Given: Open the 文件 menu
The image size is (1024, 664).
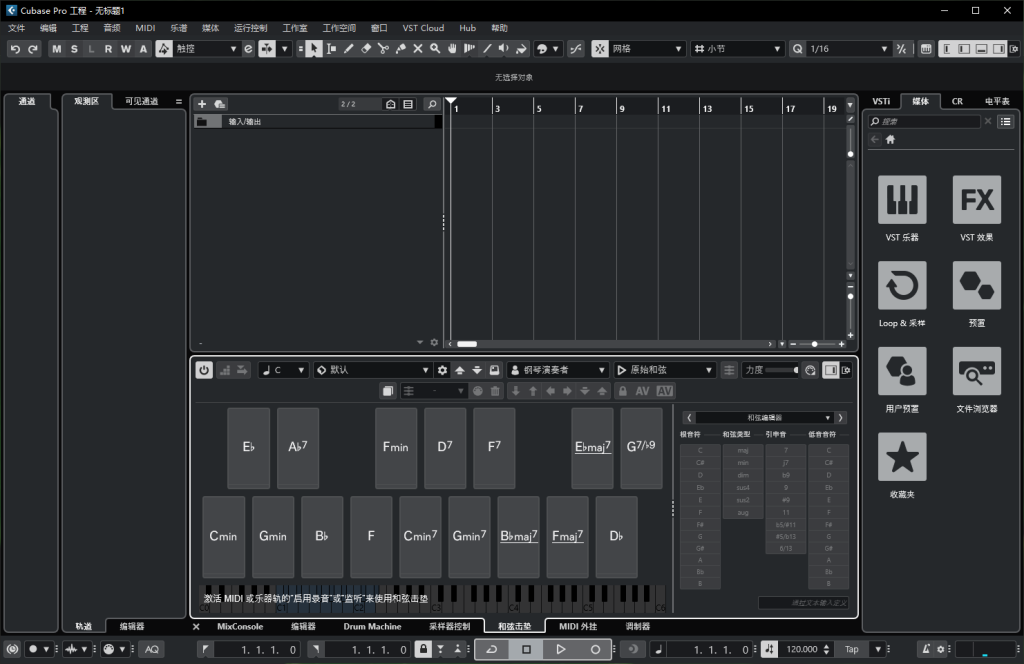Looking at the screenshot, I should click(16, 28).
